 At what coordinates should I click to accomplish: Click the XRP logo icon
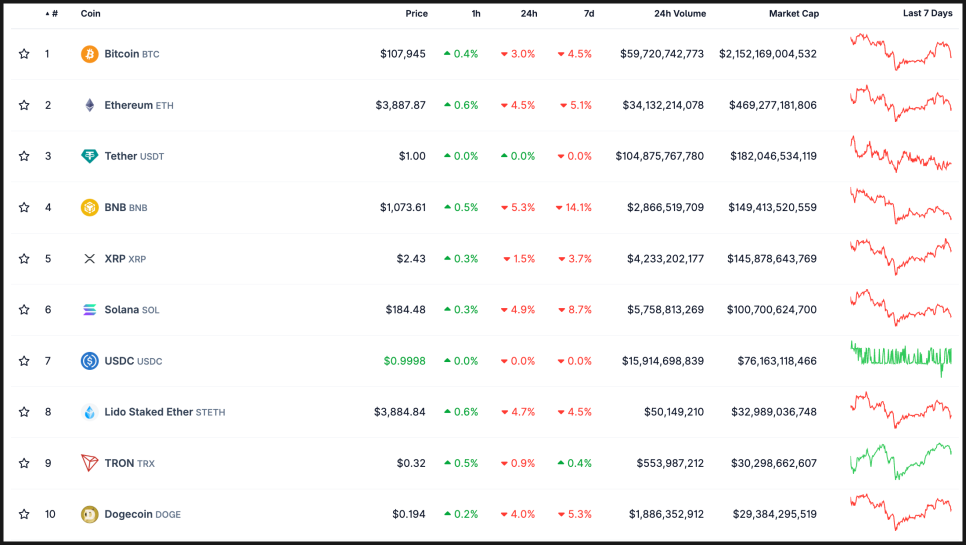(x=90, y=259)
